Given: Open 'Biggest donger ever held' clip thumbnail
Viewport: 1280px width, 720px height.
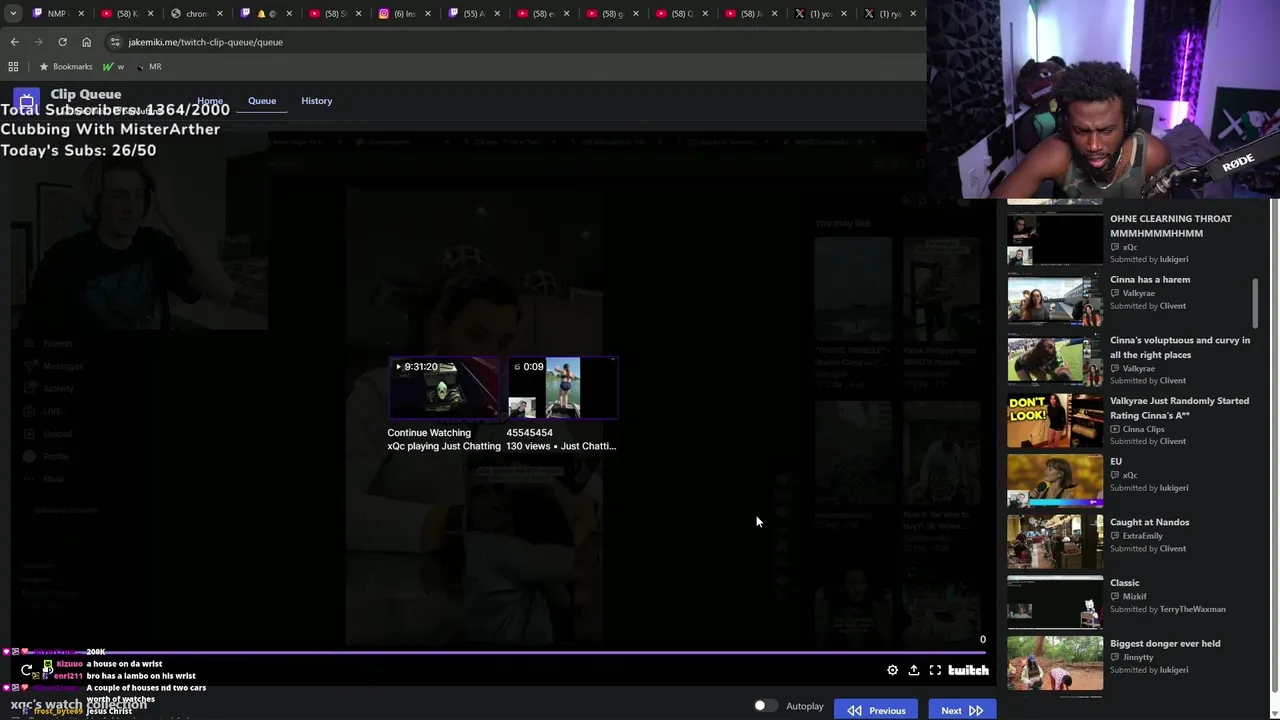Looking at the screenshot, I should coord(1055,663).
